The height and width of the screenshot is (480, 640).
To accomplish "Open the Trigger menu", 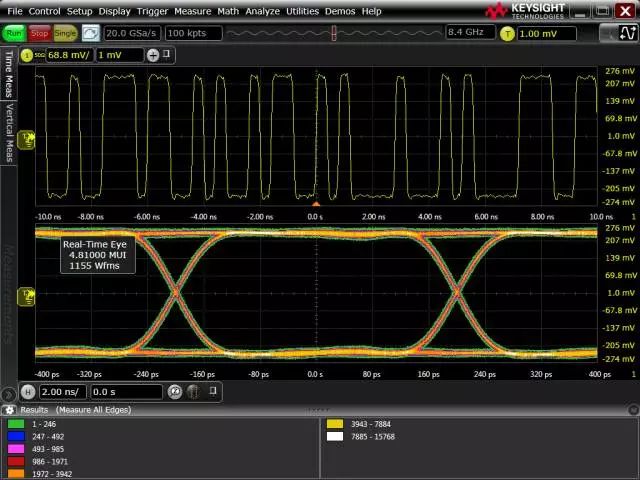I will click(x=152, y=11).
